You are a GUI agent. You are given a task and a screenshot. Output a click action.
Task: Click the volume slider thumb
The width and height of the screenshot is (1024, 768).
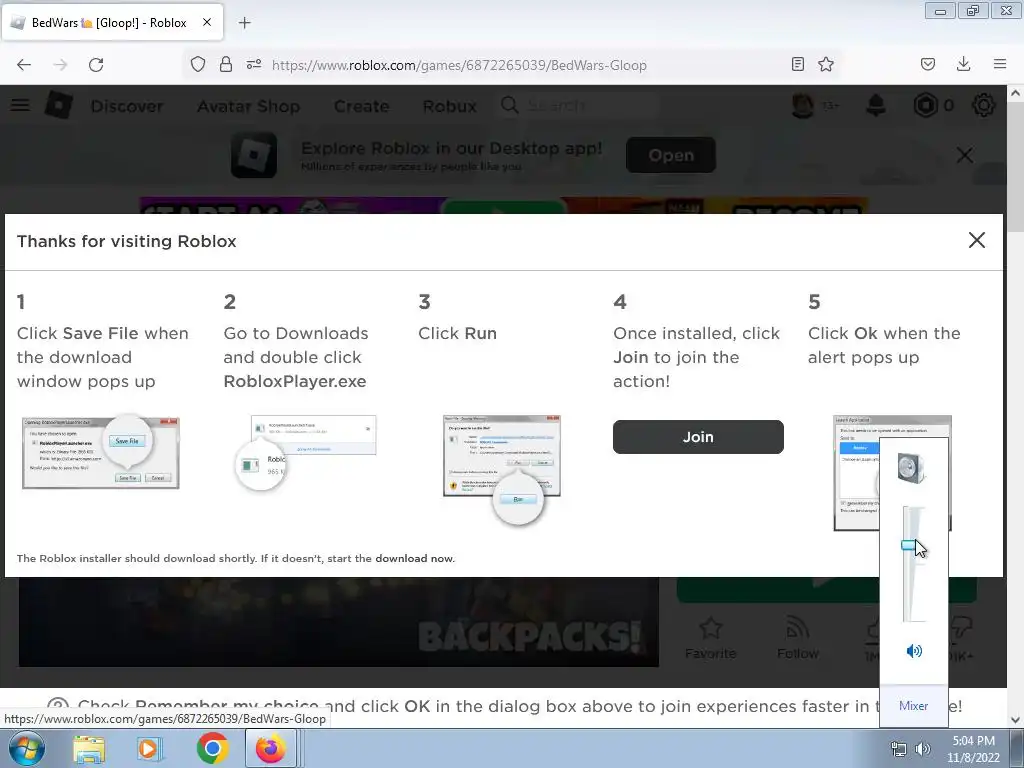(x=909, y=545)
